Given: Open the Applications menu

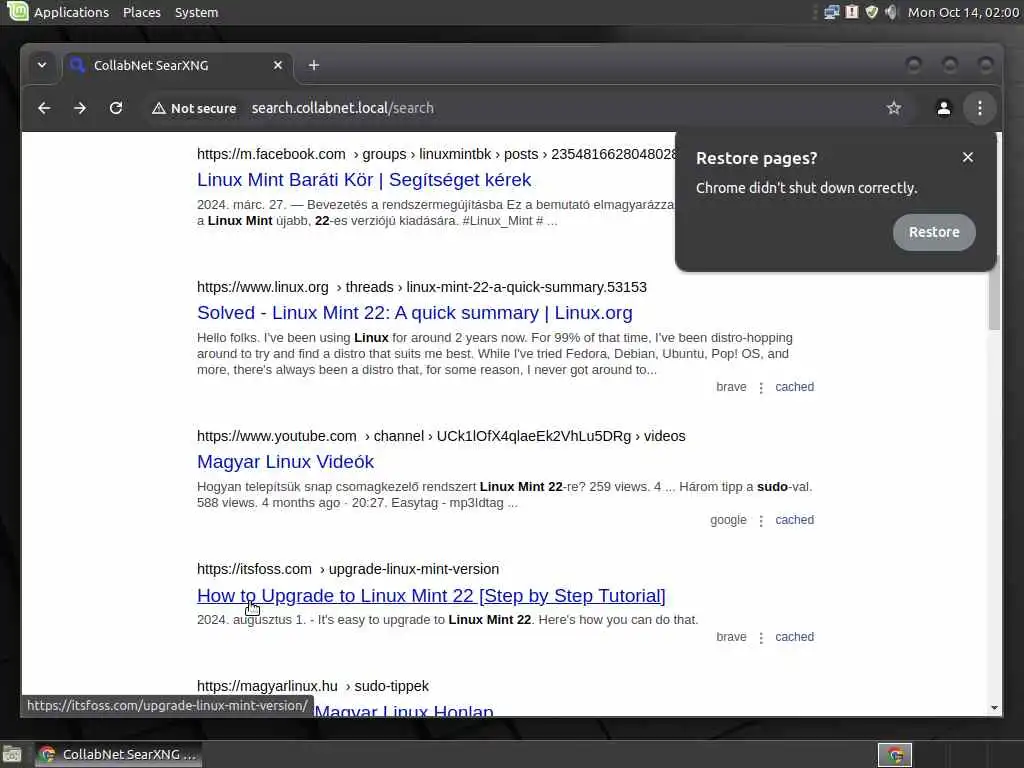Looking at the screenshot, I should (71, 12).
